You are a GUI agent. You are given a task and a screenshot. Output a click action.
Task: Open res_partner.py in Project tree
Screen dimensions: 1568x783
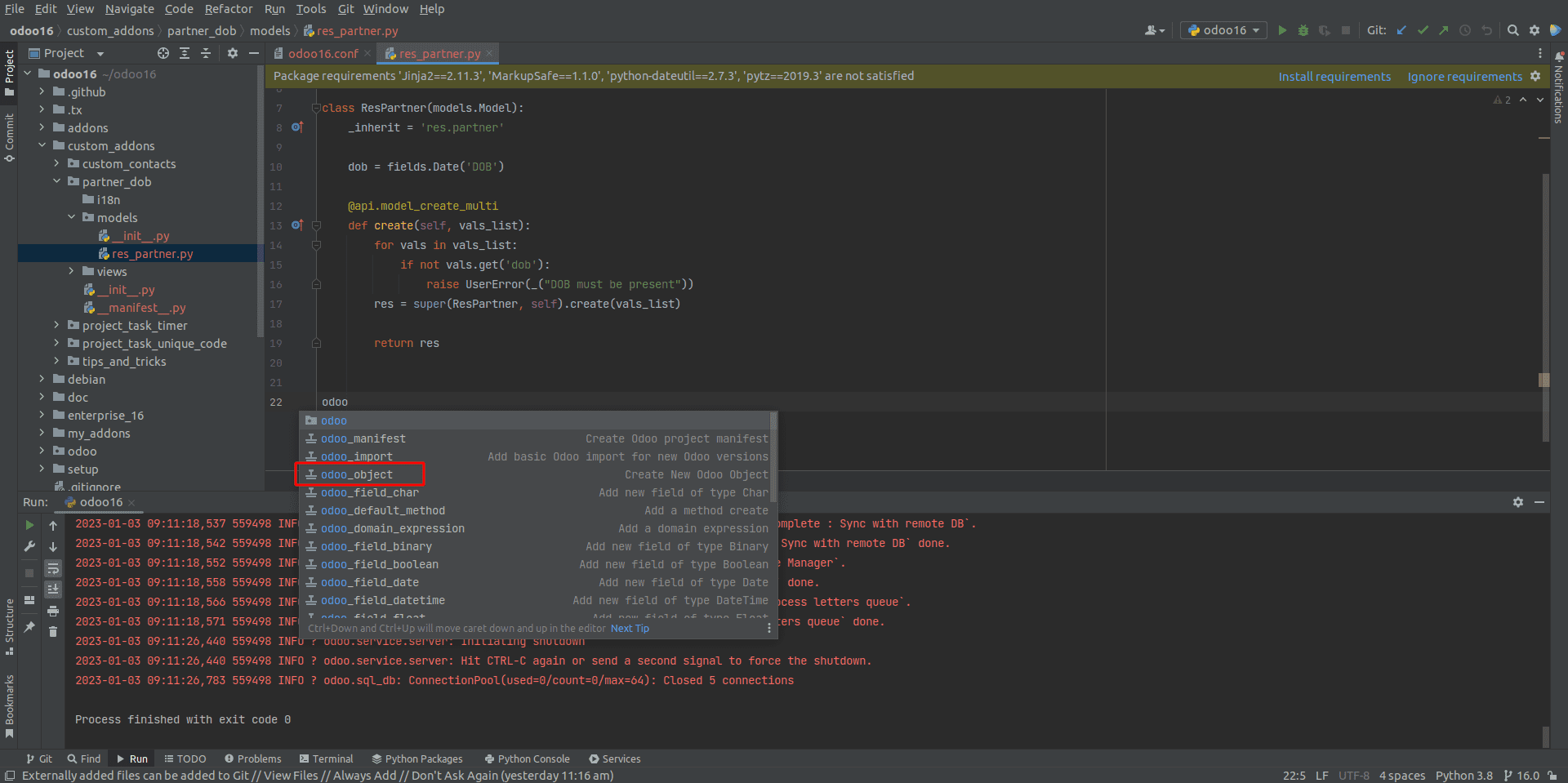(x=152, y=253)
